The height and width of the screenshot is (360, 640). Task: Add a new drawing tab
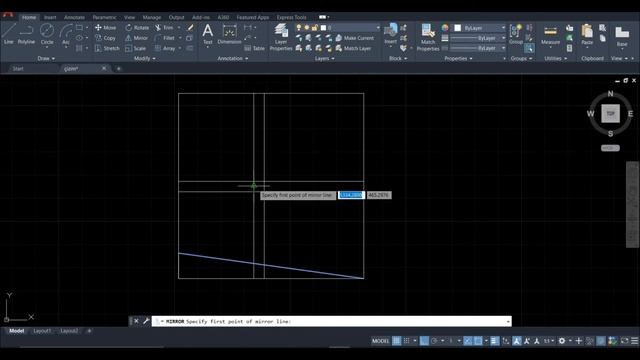pos(119,69)
